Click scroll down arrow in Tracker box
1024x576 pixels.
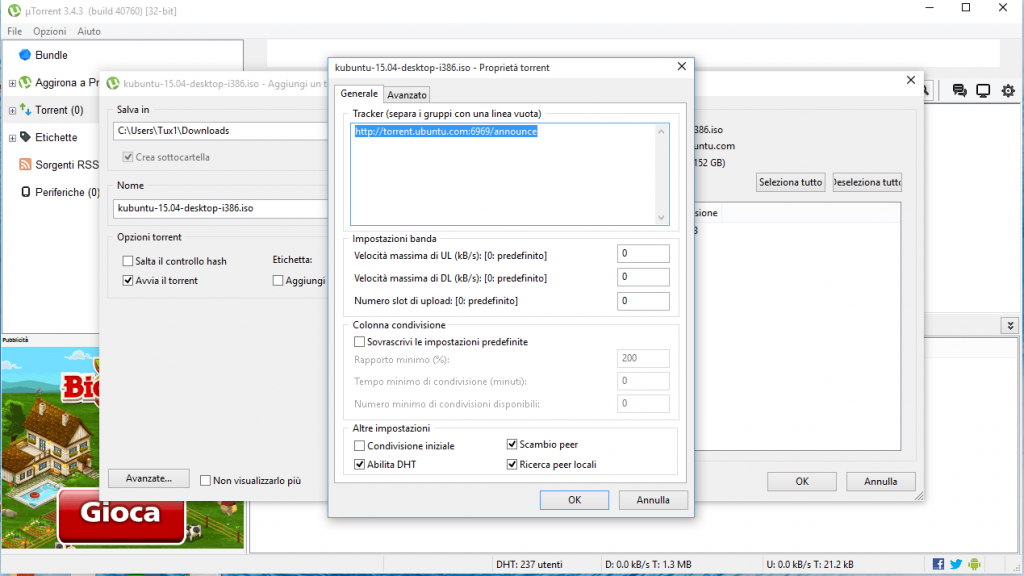point(661,217)
